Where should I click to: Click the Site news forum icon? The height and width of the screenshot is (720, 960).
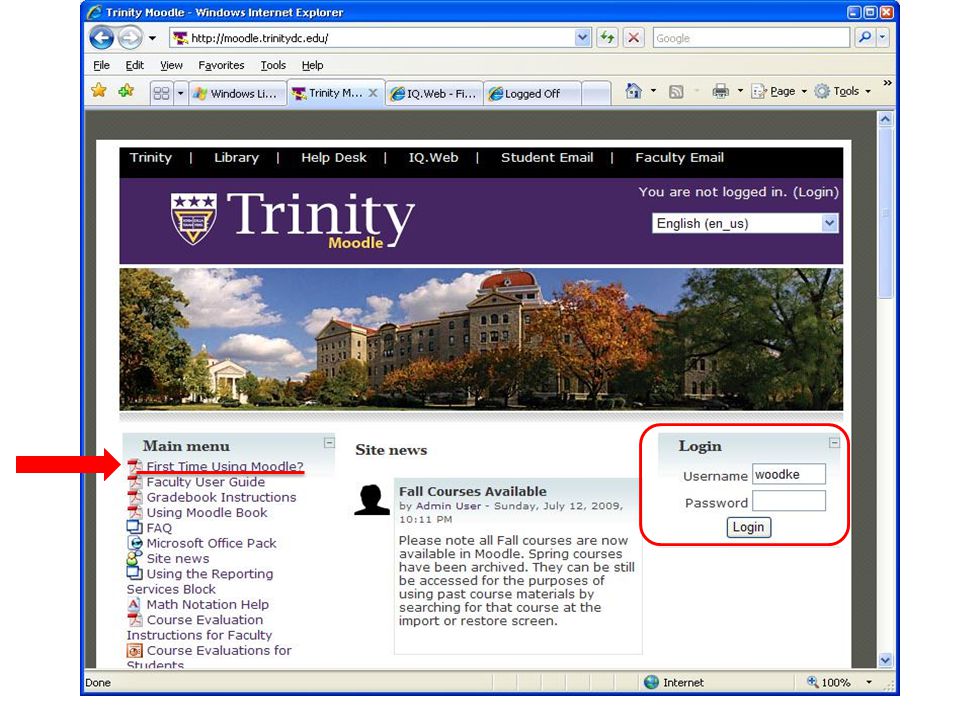(x=134, y=558)
